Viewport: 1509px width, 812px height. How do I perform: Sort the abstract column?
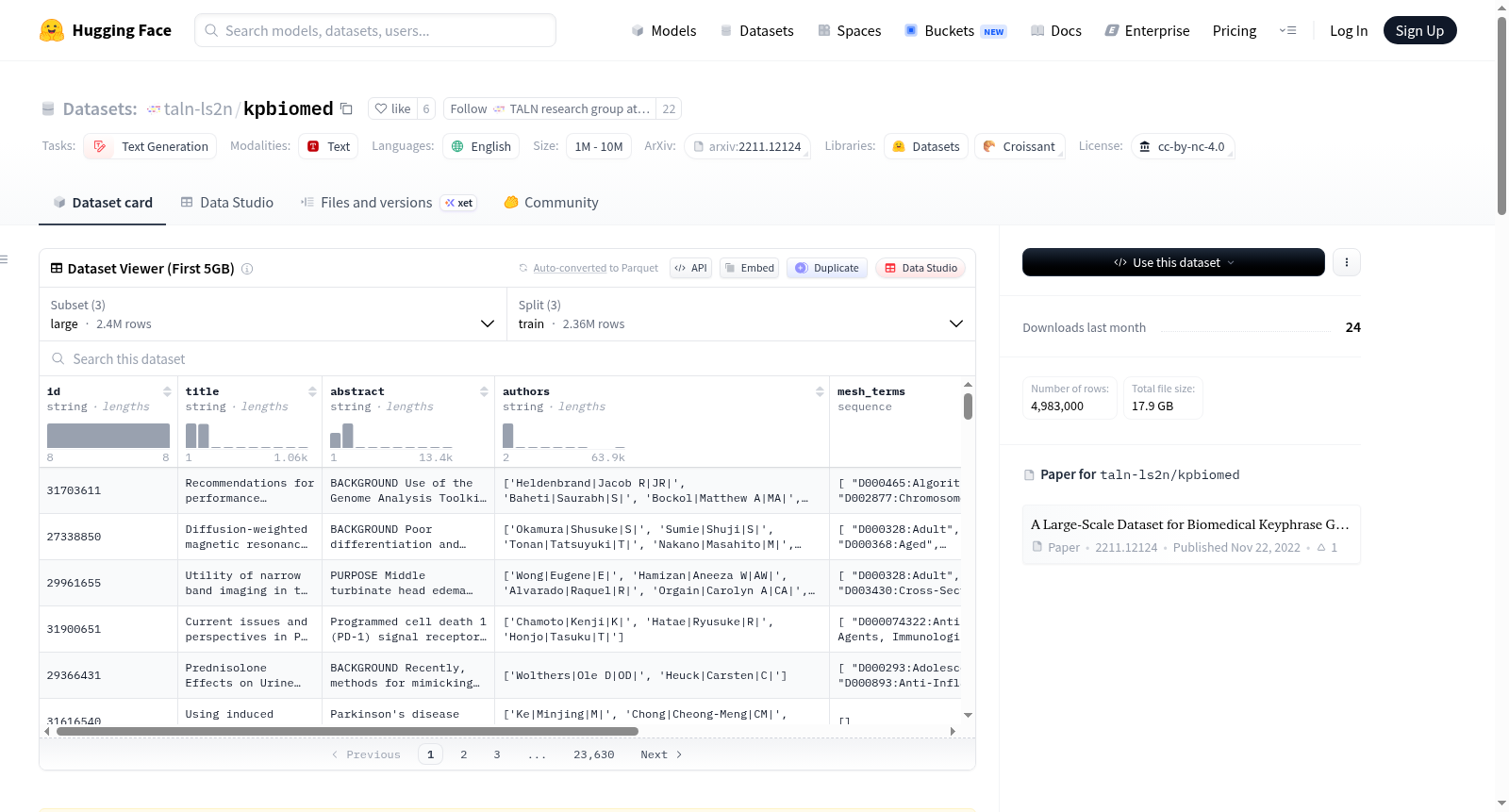[484, 391]
